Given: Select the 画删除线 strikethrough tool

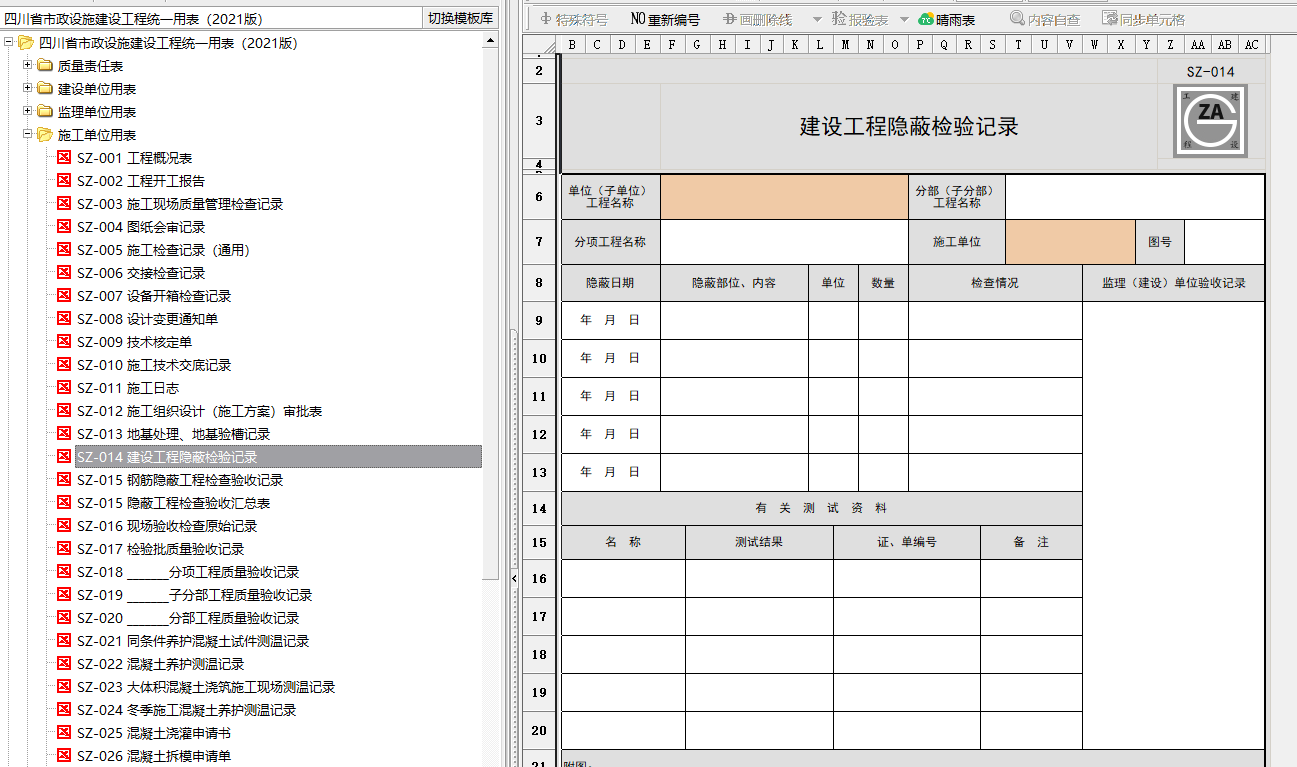Looking at the screenshot, I should point(758,19).
